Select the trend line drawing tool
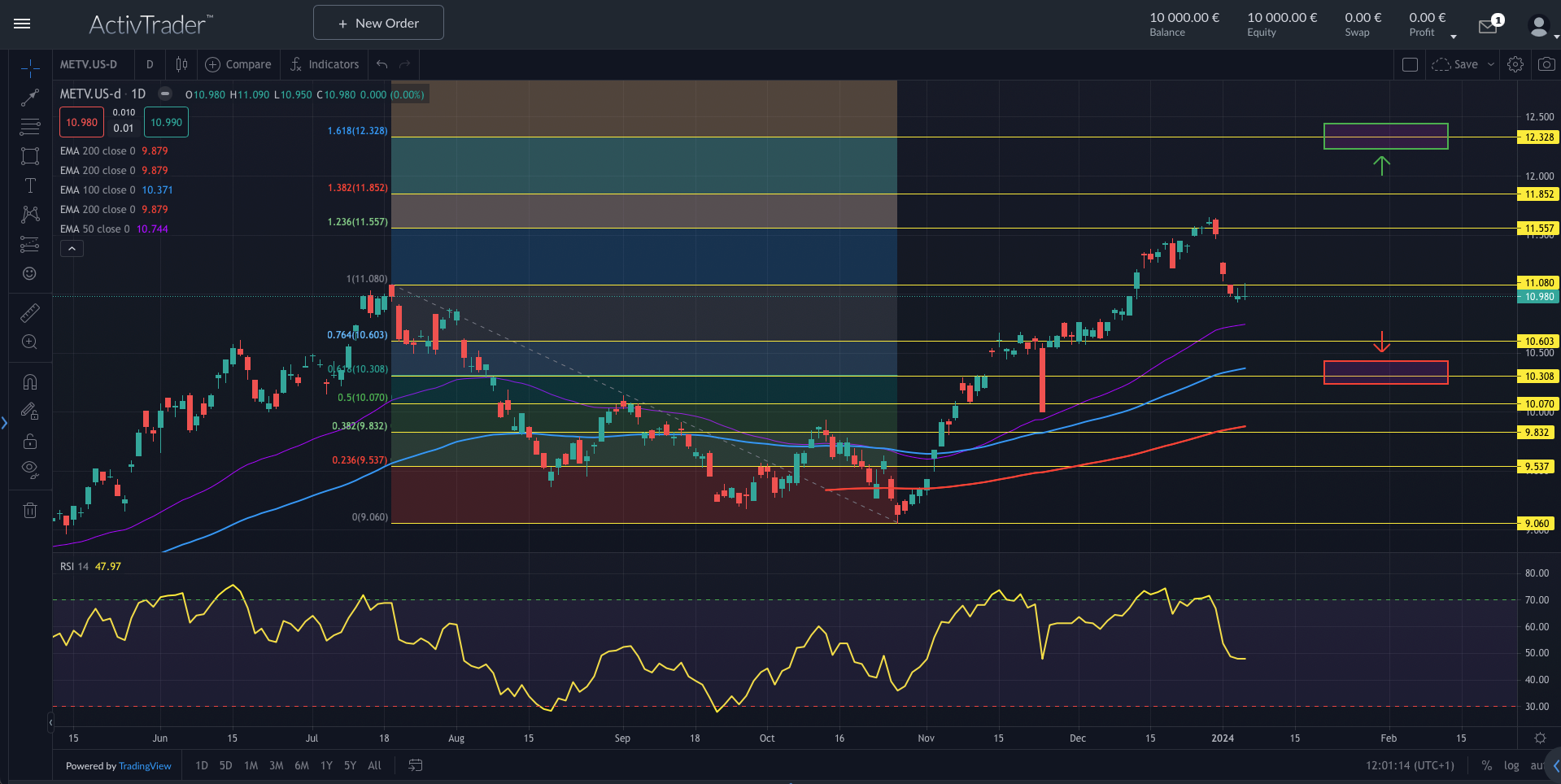Image resolution: width=1561 pixels, height=784 pixels. (x=30, y=98)
